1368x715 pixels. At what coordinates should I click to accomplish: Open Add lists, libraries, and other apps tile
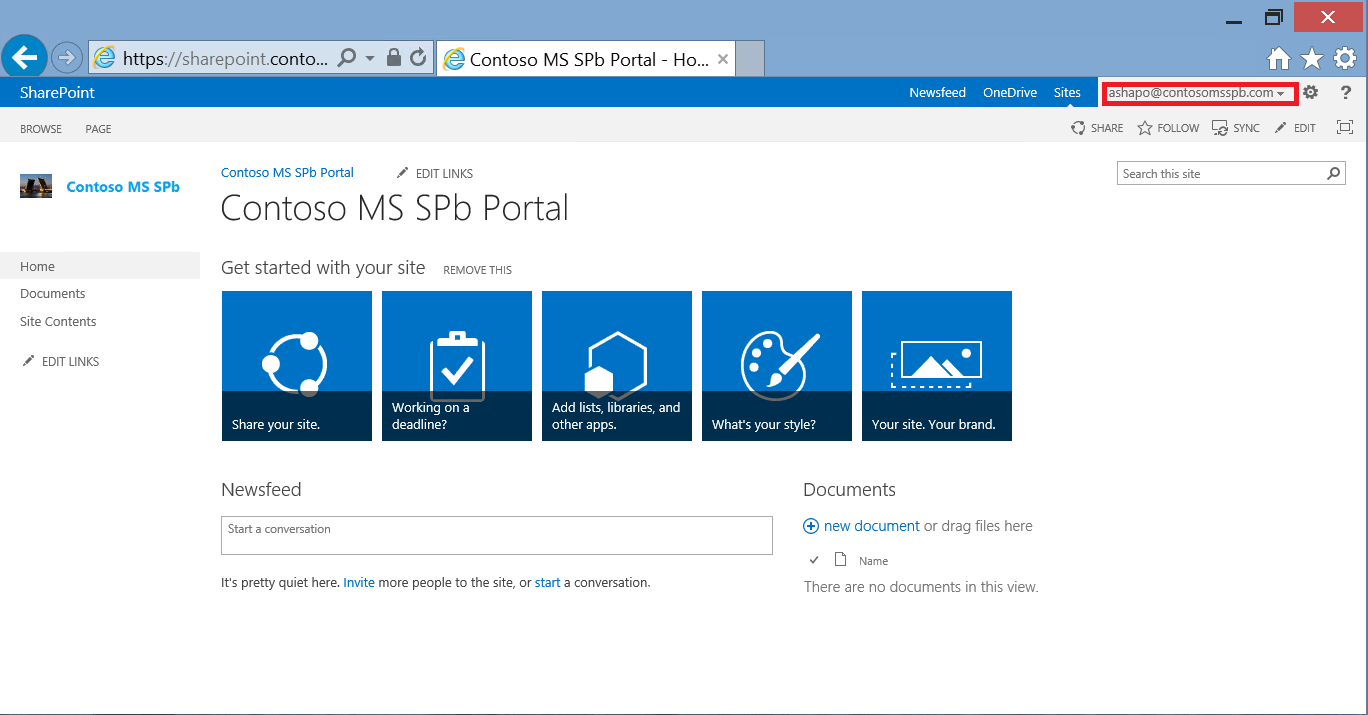pos(617,366)
